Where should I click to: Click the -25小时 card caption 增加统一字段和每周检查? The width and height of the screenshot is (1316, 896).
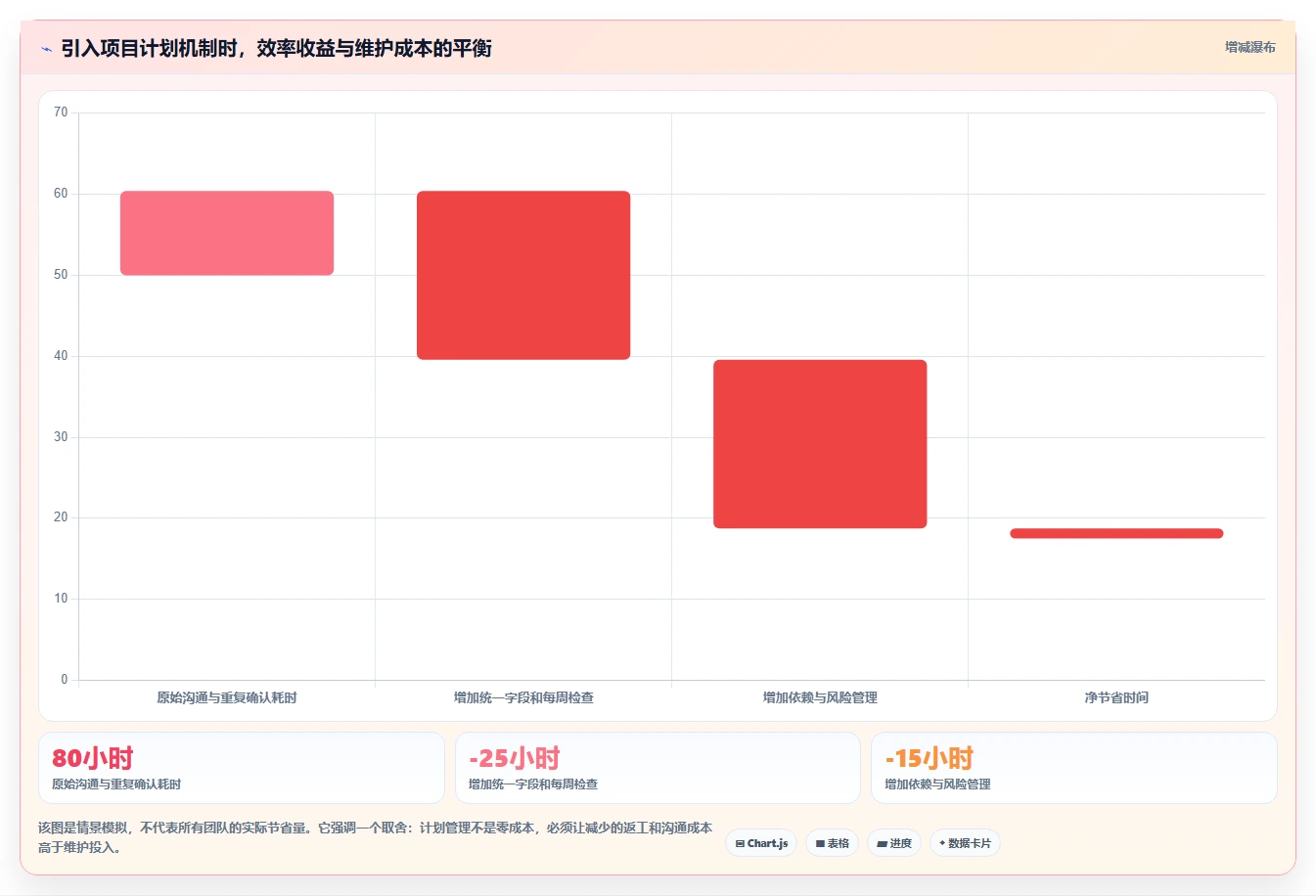point(533,784)
